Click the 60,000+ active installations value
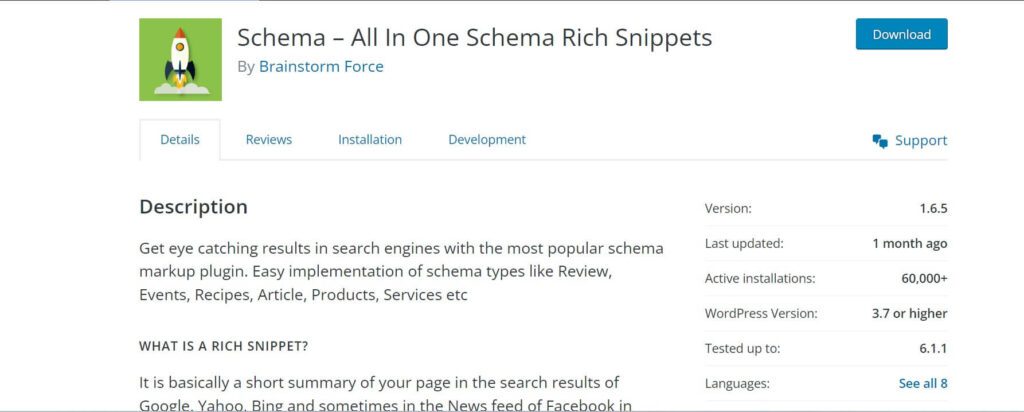This screenshot has height=412, width=1024. [924, 278]
